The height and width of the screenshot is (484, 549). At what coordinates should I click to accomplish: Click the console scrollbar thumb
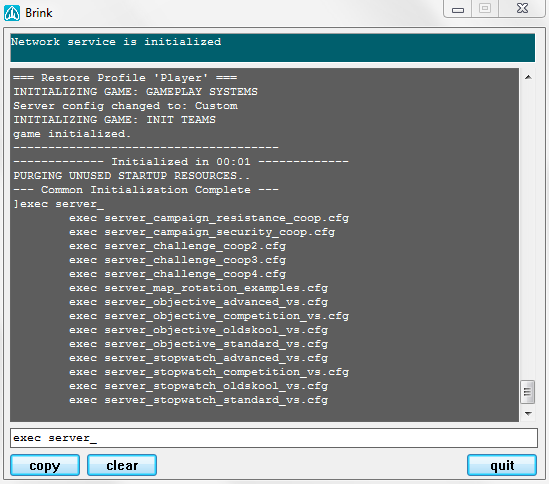pyautogui.click(x=528, y=392)
